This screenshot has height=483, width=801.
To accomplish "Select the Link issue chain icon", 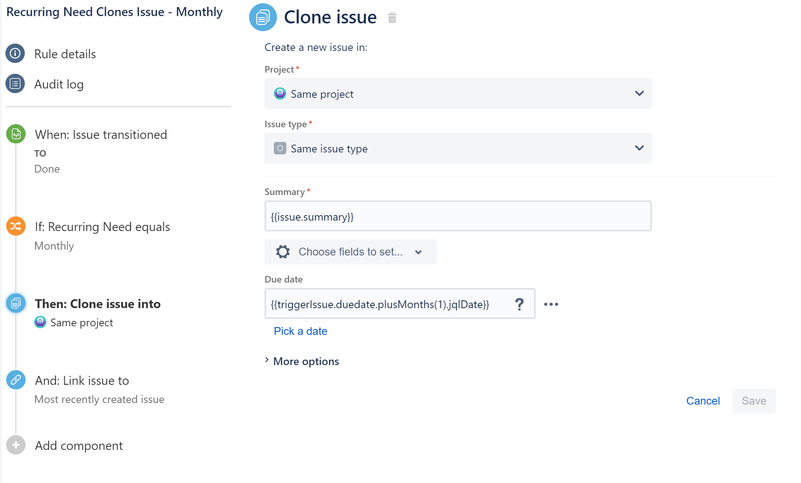I will pyautogui.click(x=16, y=380).
